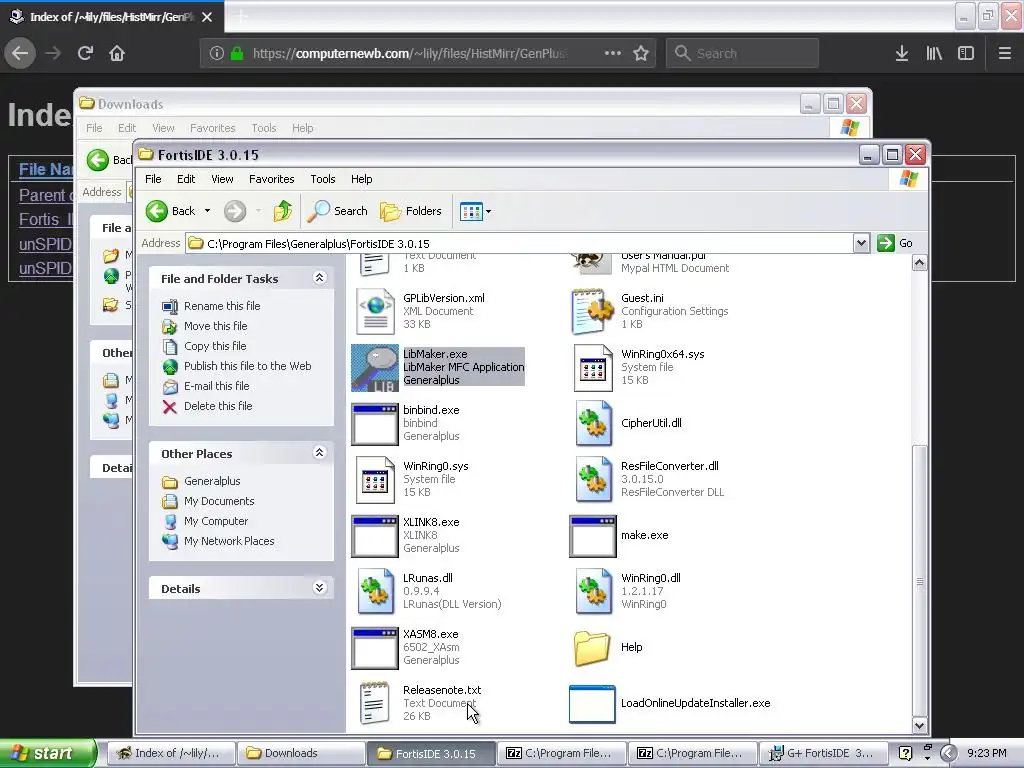1024x768 pixels.
Task: Toggle Firefox sidebar icon
Action: [x=966, y=53]
